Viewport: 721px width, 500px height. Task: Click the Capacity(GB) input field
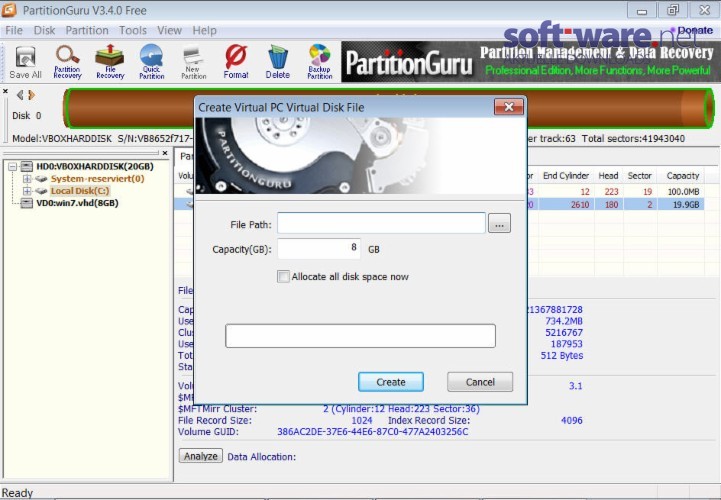(x=319, y=249)
